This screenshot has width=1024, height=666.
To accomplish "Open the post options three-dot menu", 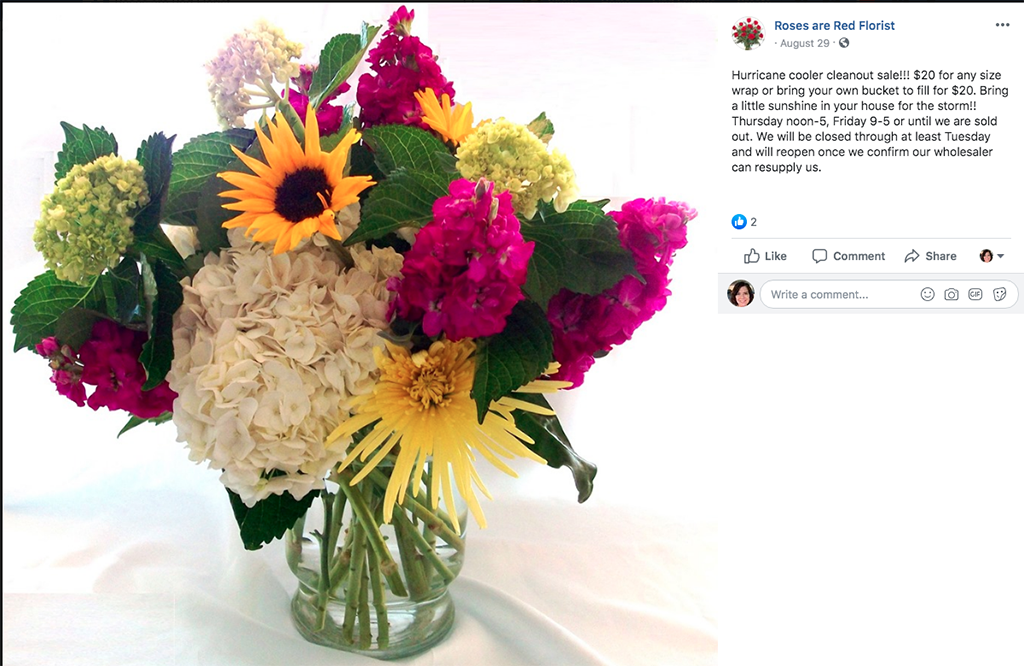I will (1002, 25).
